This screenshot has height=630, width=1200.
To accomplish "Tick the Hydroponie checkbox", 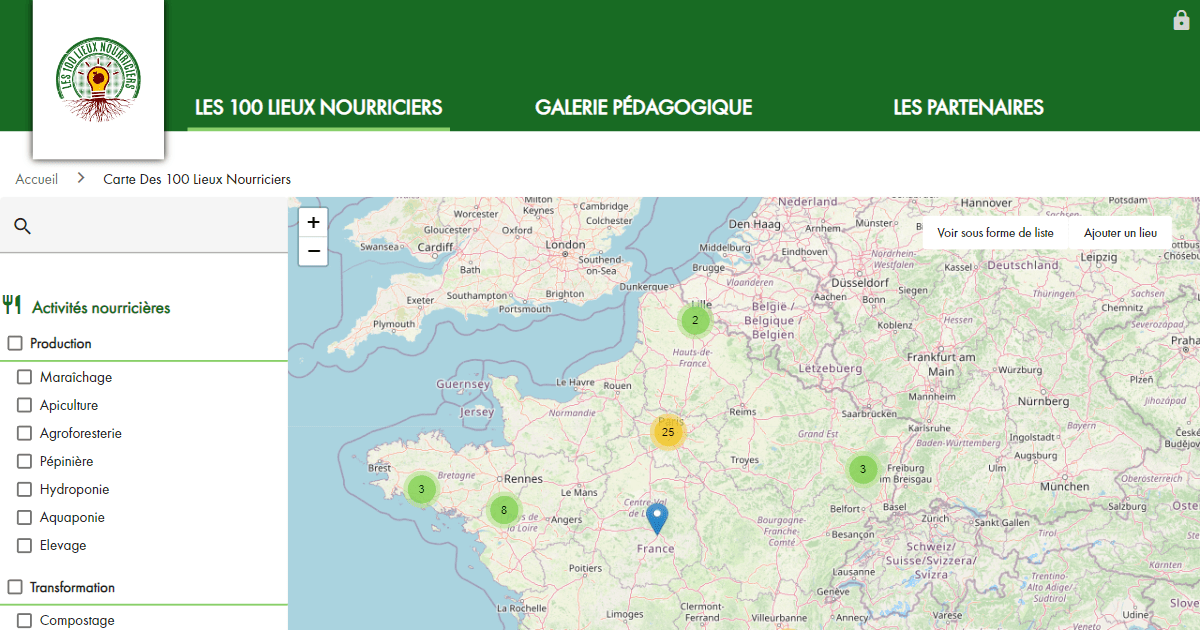I will coord(24,489).
